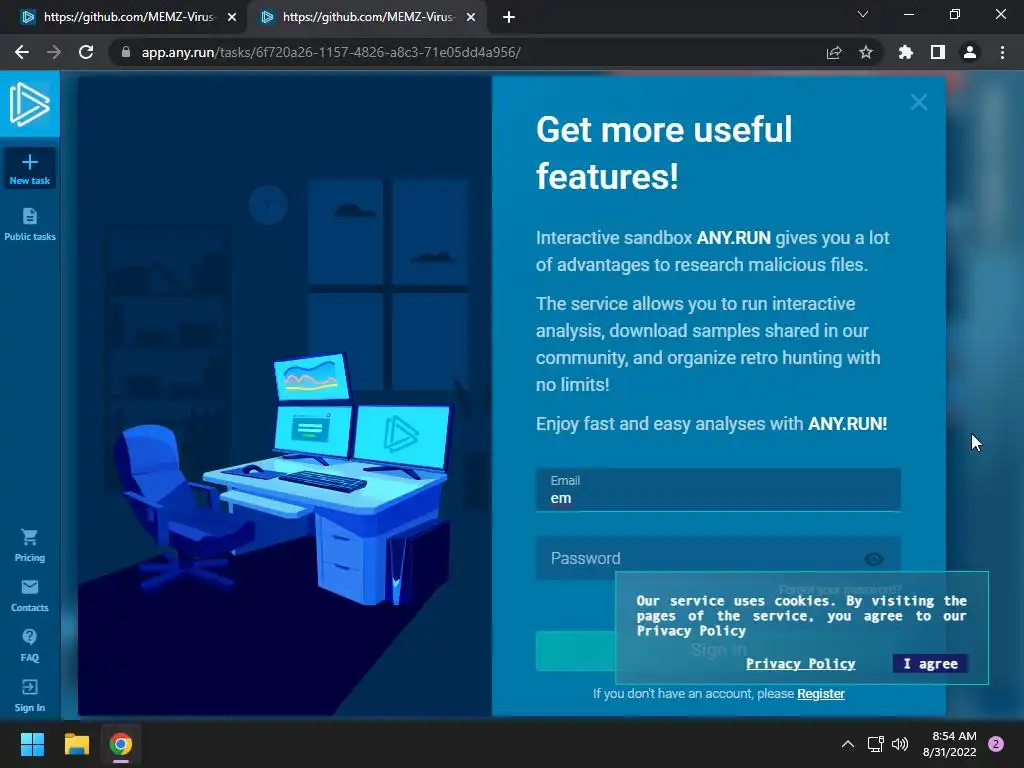Toggle password visibility eye icon
The height and width of the screenshot is (768, 1024).
(874, 558)
